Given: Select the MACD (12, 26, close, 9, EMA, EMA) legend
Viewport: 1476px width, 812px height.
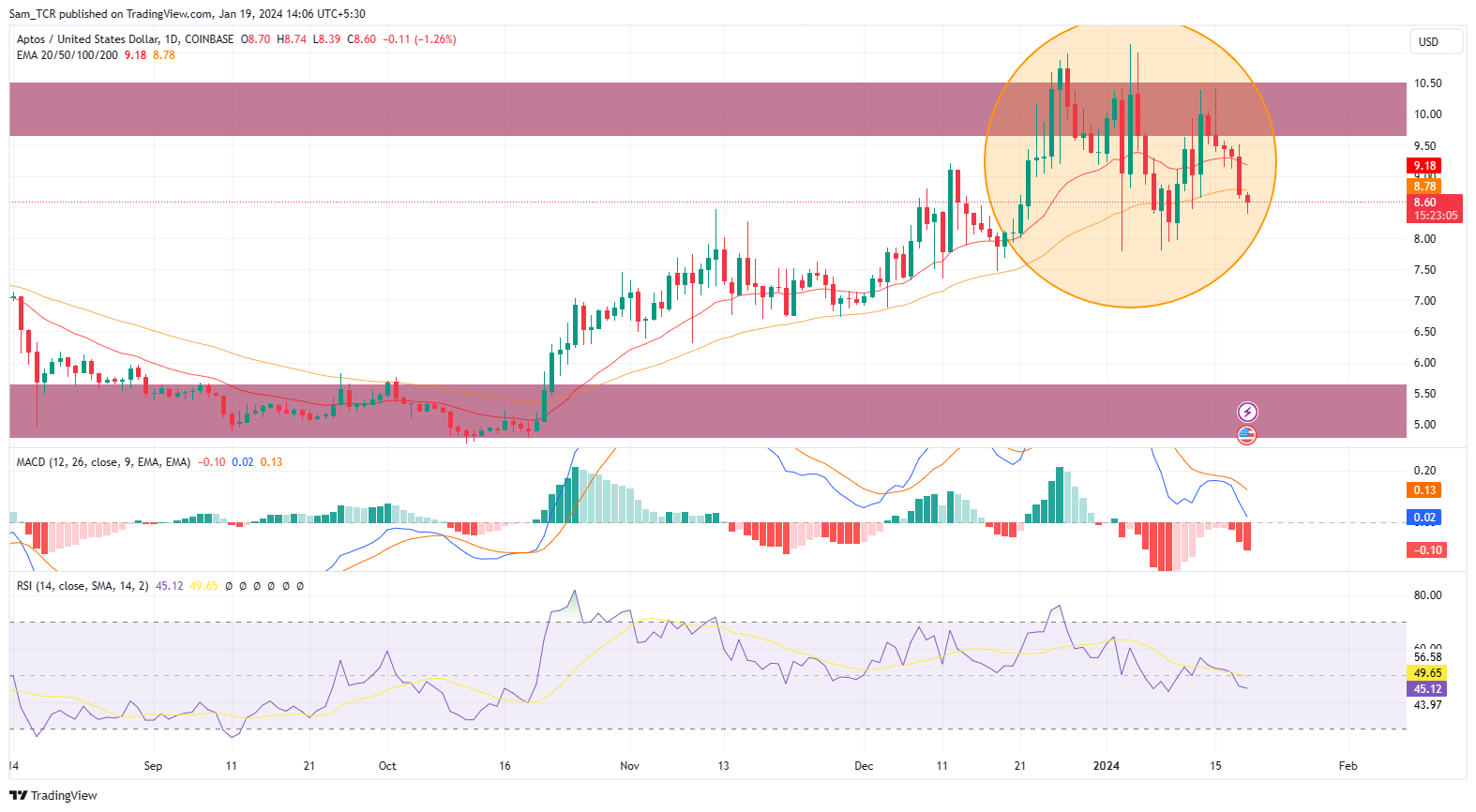Looking at the screenshot, I should pyautogui.click(x=103, y=462).
